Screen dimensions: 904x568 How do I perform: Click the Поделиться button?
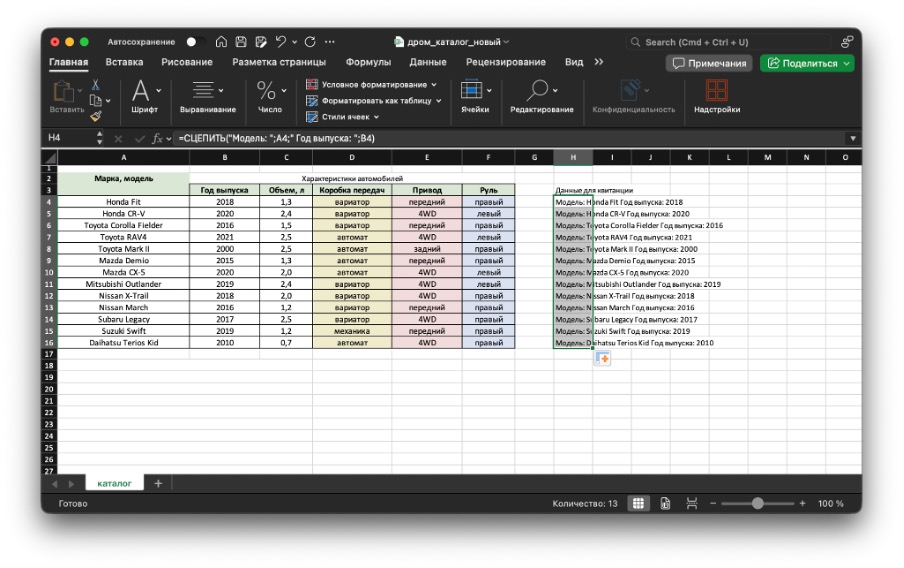coord(807,63)
